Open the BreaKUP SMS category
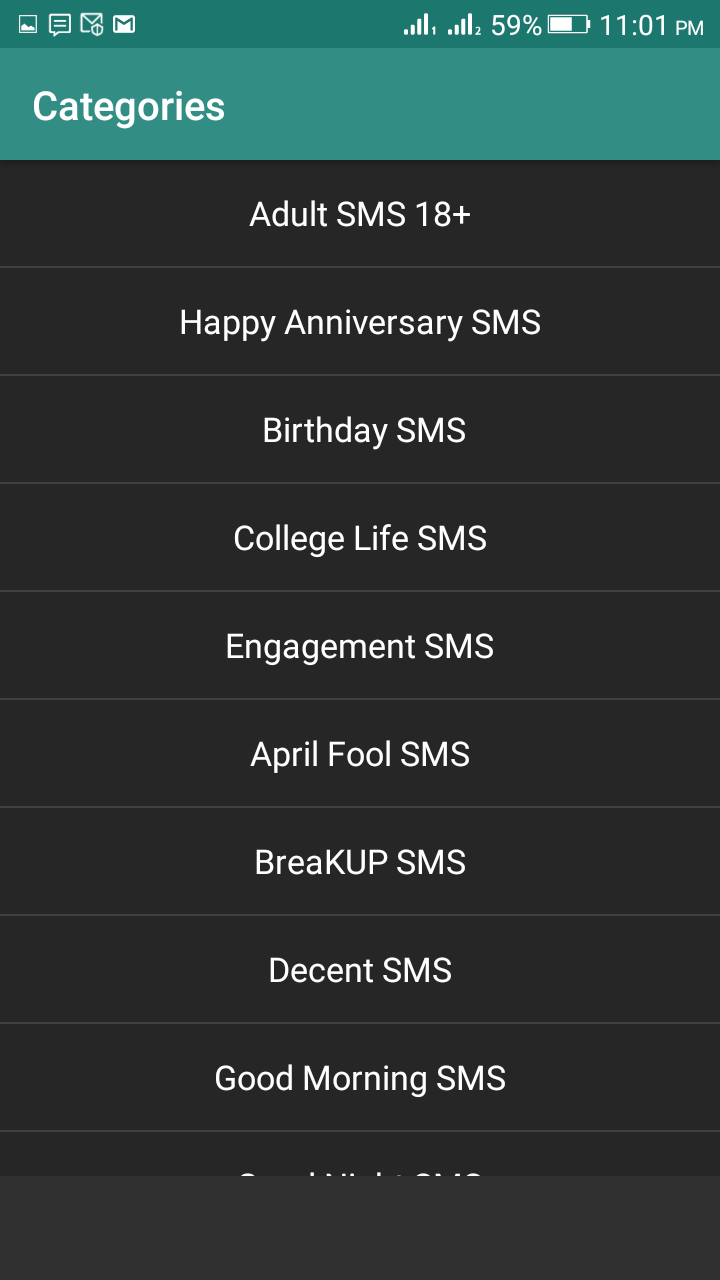The width and height of the screenshot is (720, 1280). coord(360,862)
